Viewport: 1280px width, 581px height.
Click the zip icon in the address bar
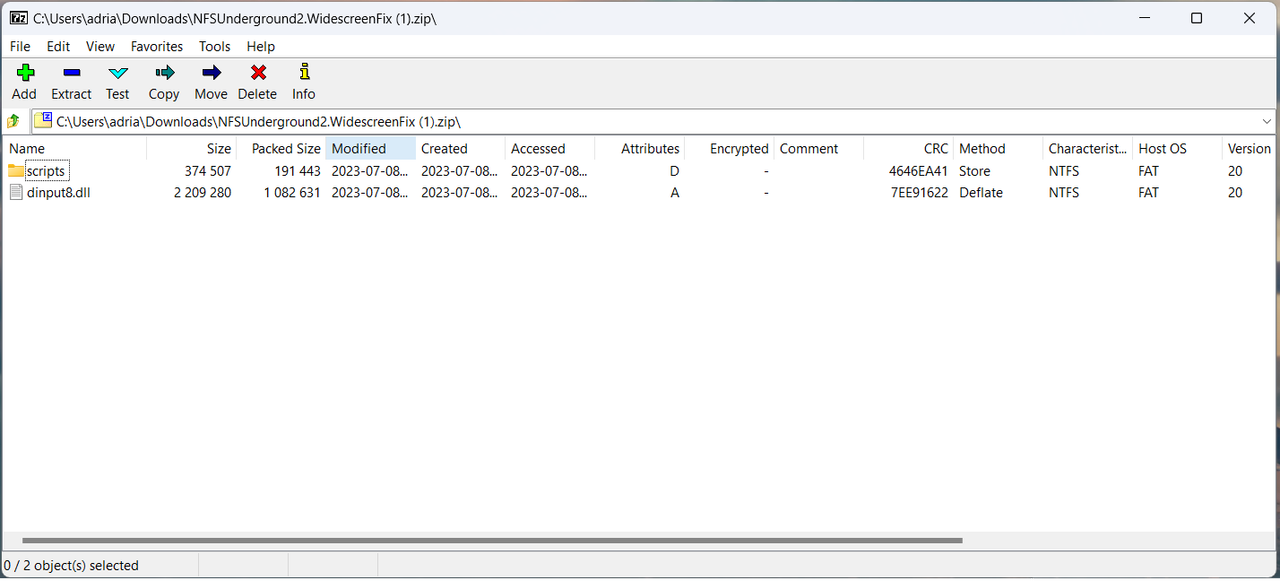(43, 121)
